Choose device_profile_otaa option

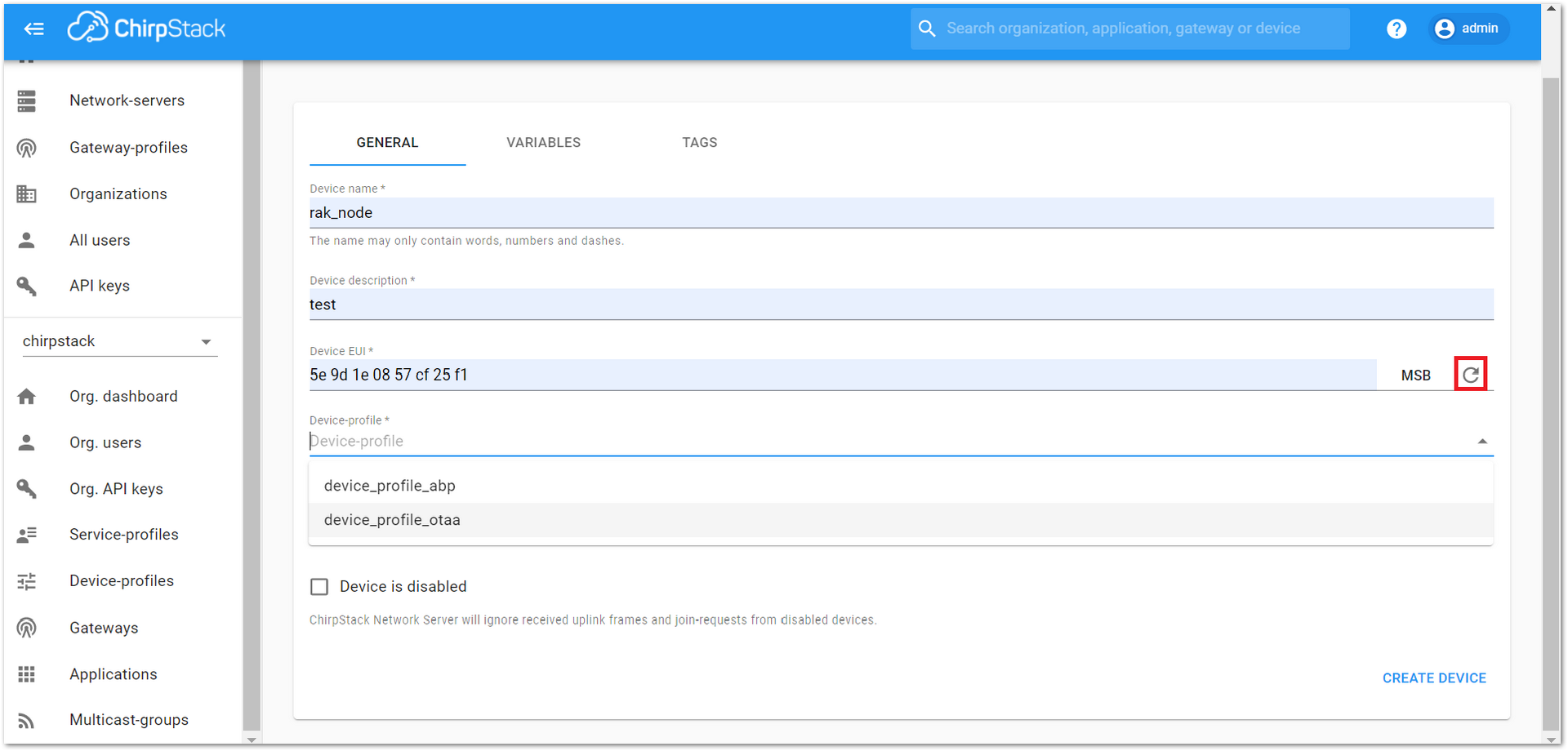click(x=901, y=520)
